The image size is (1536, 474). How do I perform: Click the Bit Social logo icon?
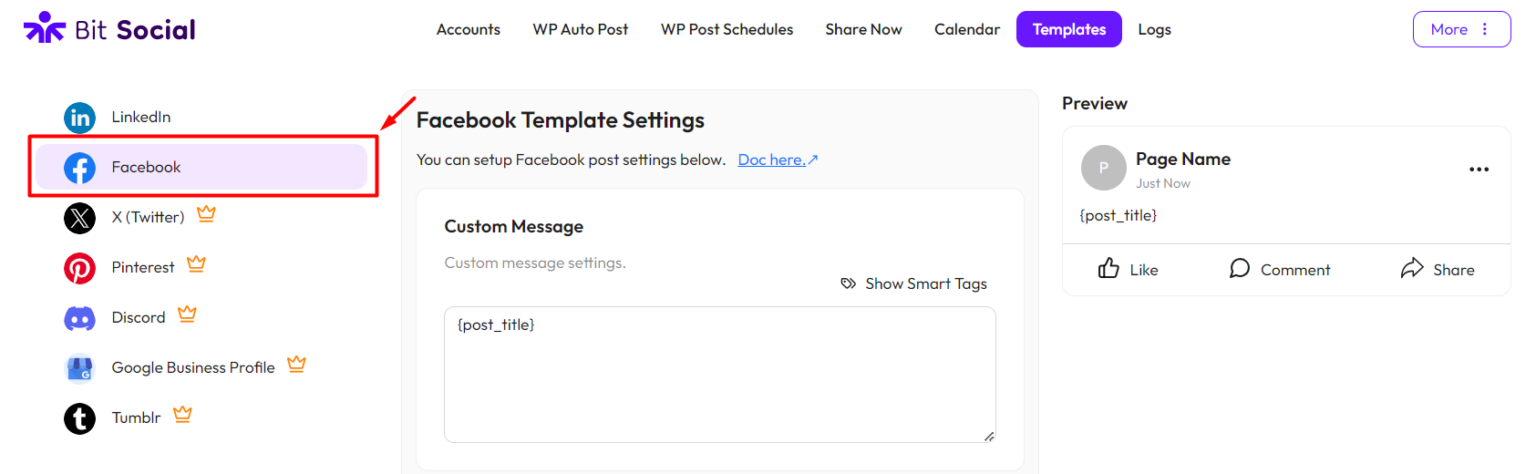(x=45, y=28)
